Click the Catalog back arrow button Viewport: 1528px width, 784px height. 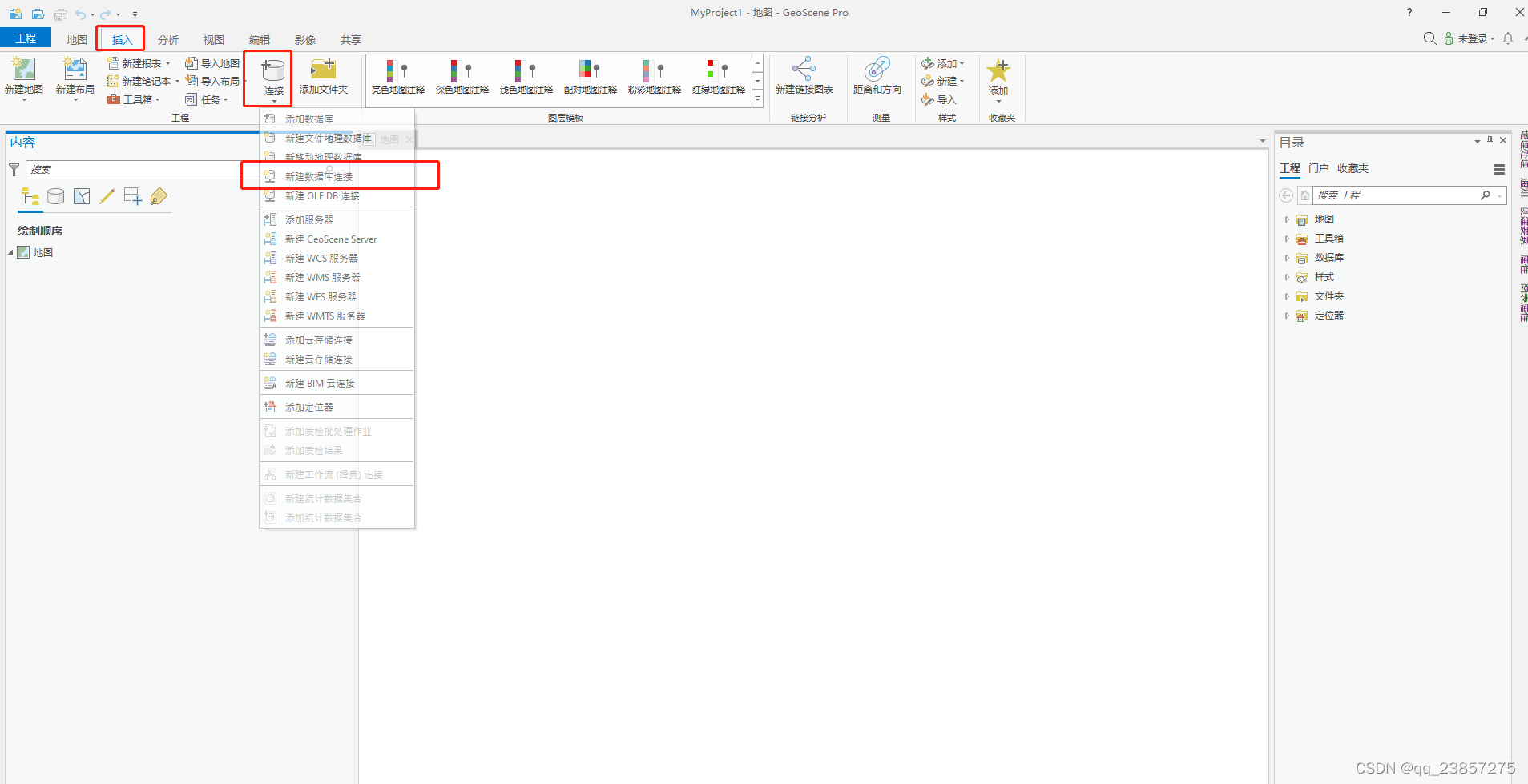(x=1286, y=195)
